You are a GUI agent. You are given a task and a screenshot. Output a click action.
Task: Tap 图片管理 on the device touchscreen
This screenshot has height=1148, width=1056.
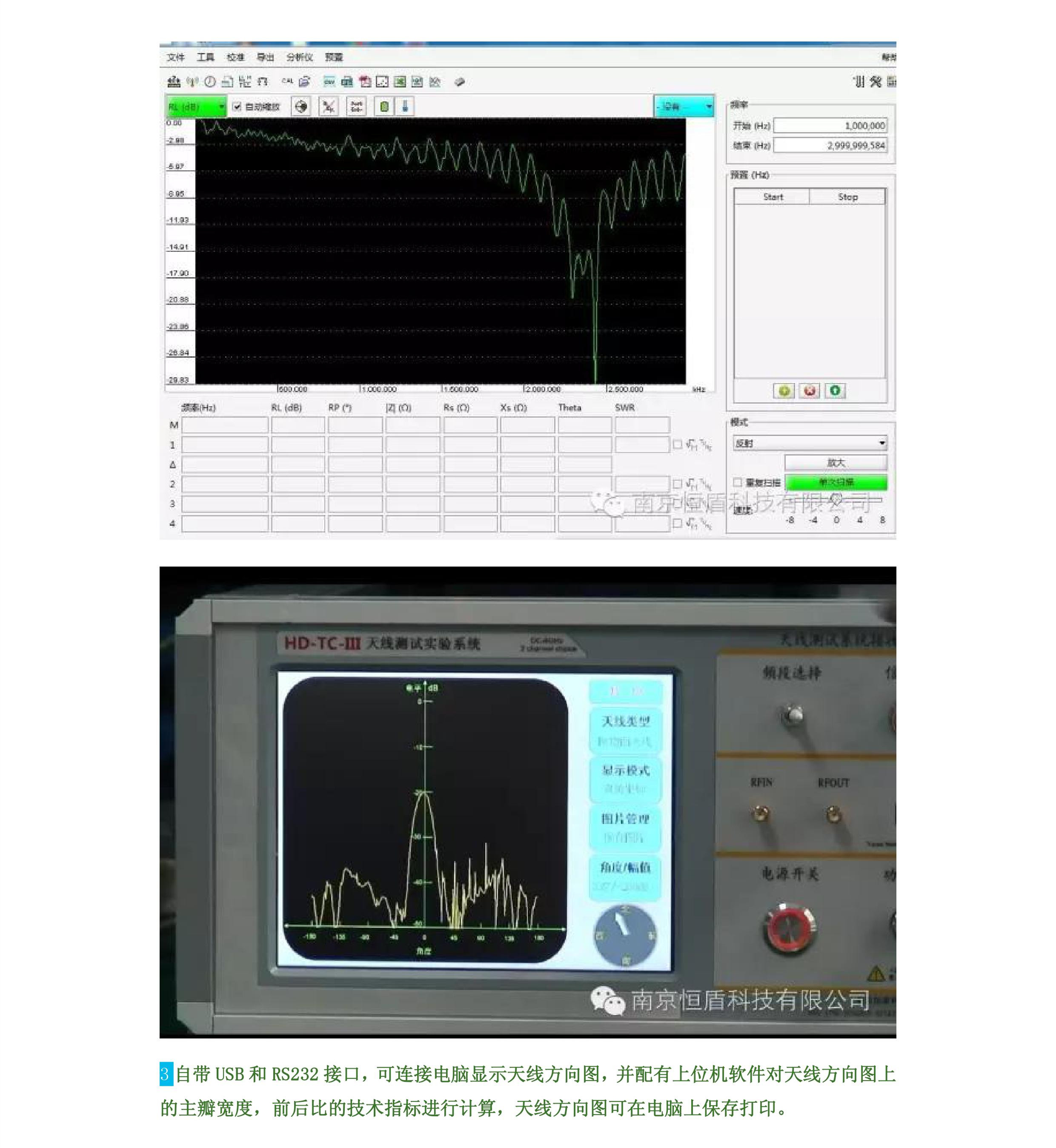click(x=625, y=828)
